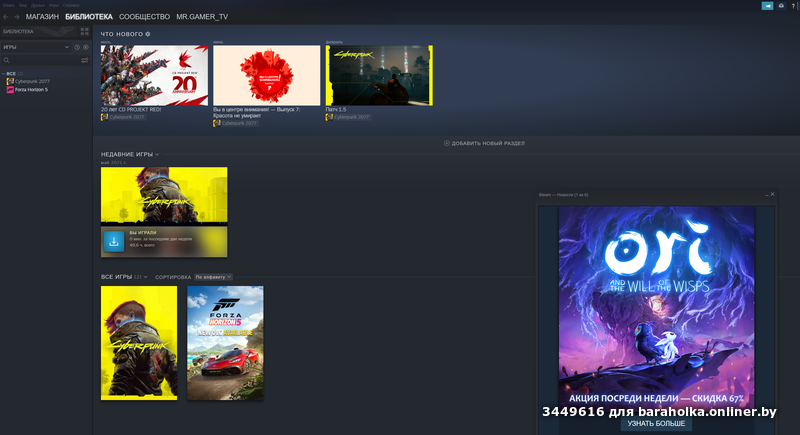The height and width of the screenshot is (435, 800).
Task: Click Cyberpunk 2077 tag under Выпуск 7 news
Action: coord(235,123)
